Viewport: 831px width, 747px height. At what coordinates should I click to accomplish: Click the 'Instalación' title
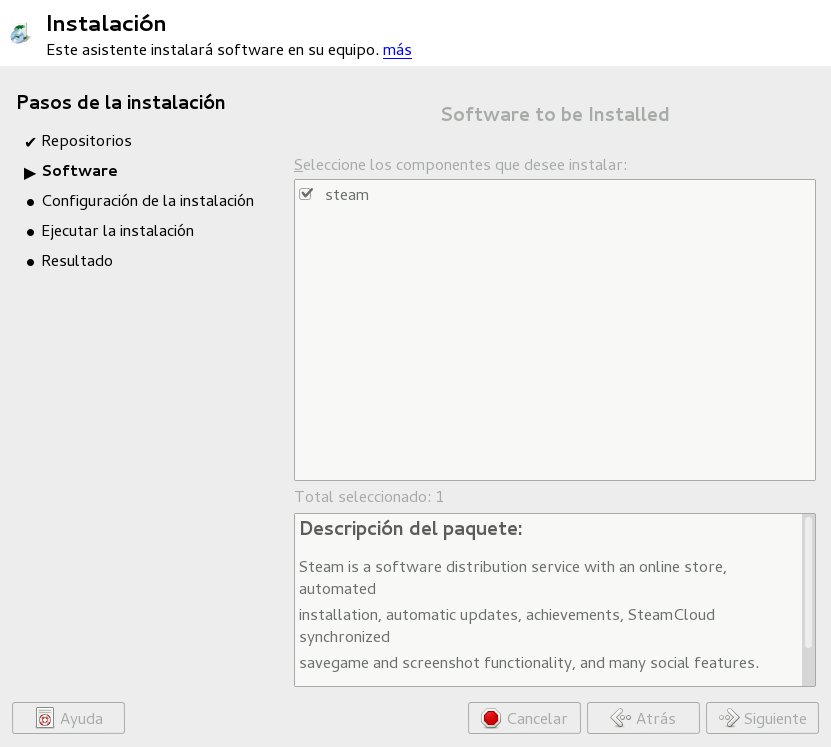click(106, 23)
